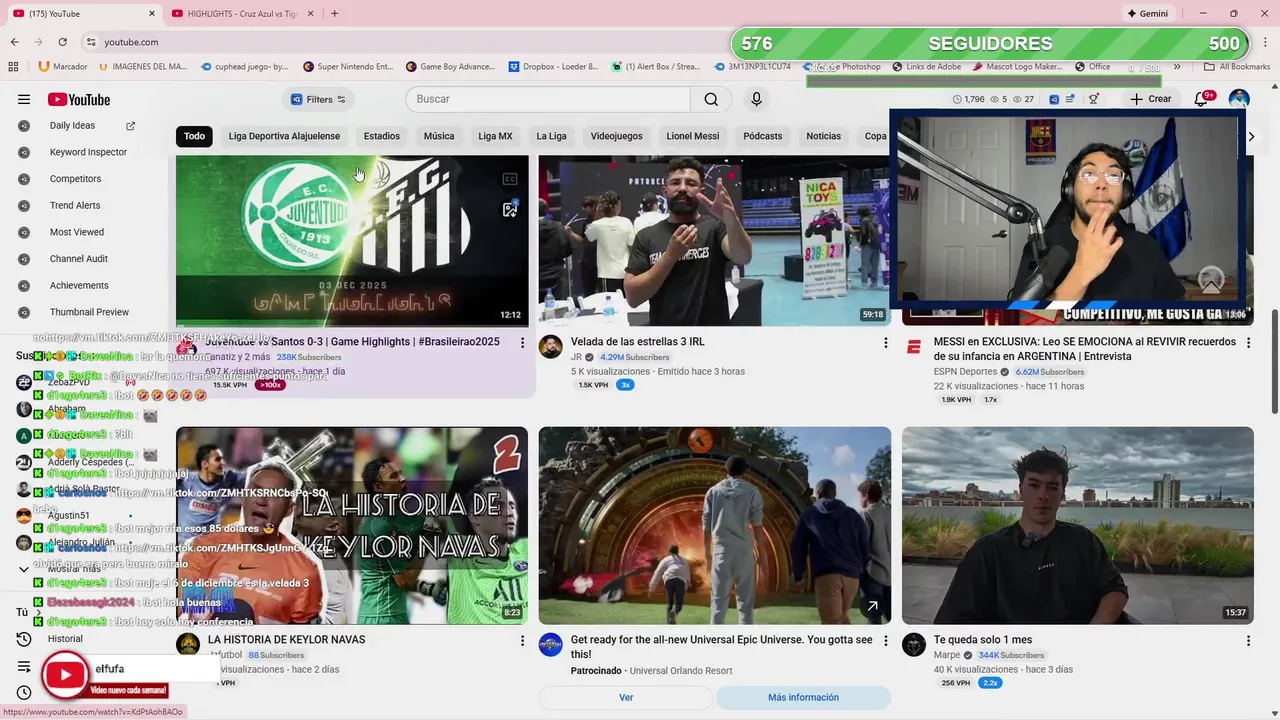The height and width of the screenshot is (720, 1280).
Task: Open JR channel avatar under Velada video
Action: [x=550, y=347]
